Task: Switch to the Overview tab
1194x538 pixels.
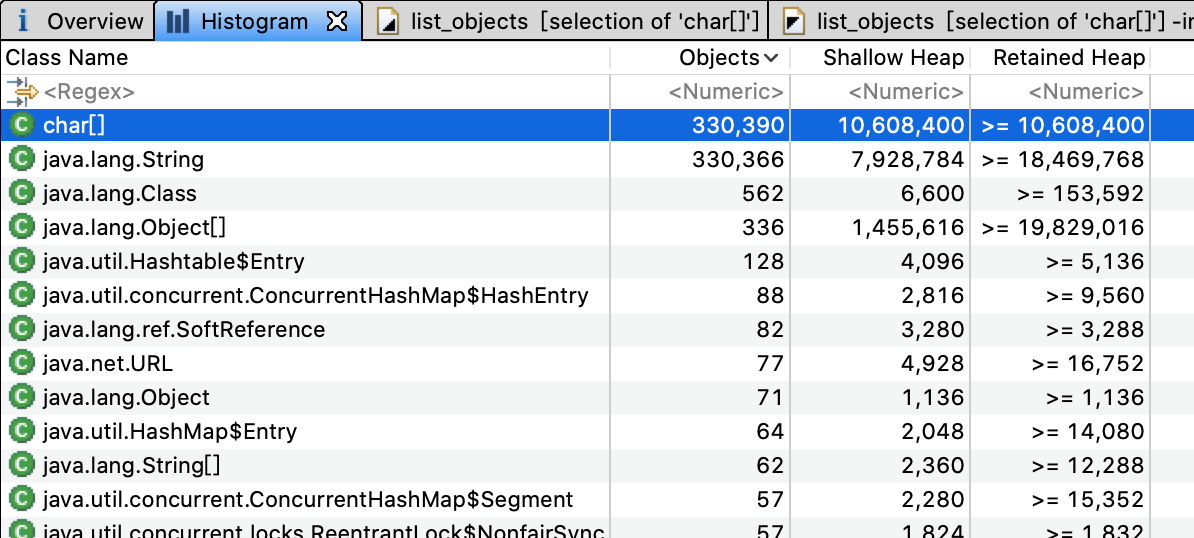Action: [x=95, y=21]
